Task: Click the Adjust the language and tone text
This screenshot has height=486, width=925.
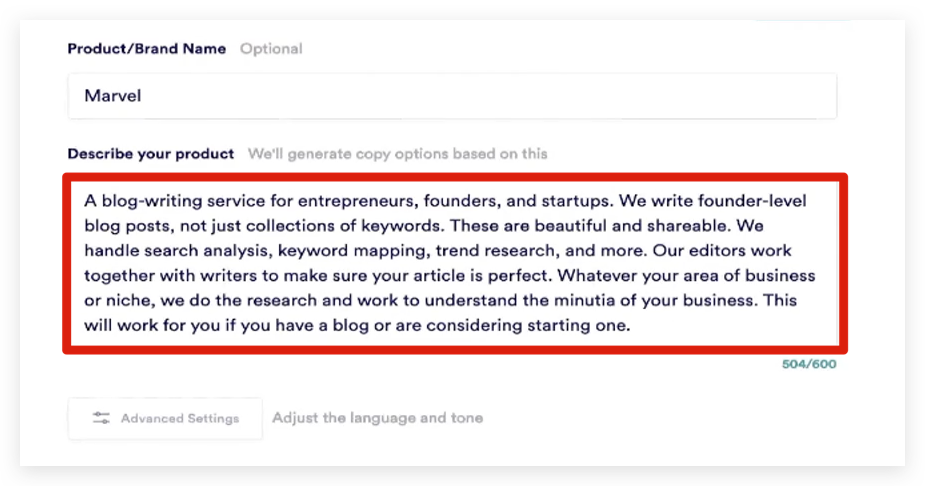Action: click(378, 418)
